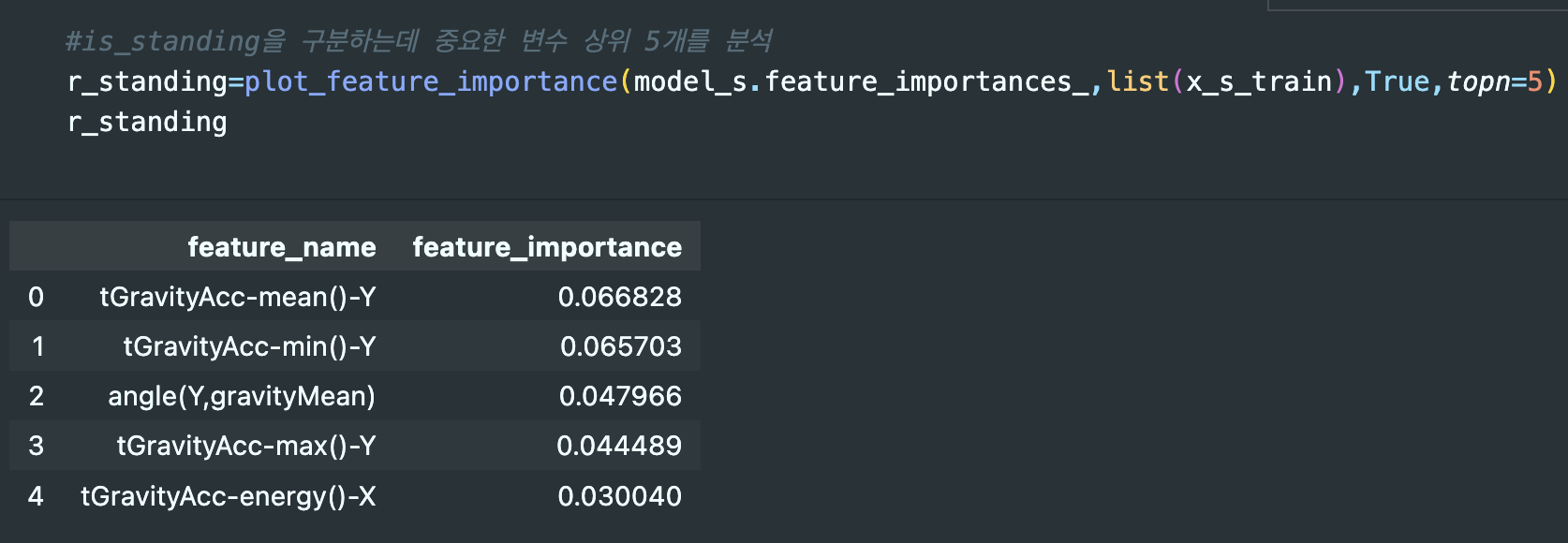Place cursor on the topn=5 argument
The width and height of the screenshot is (1568, 543).
pyautogui.click(x=1494, y=82)
